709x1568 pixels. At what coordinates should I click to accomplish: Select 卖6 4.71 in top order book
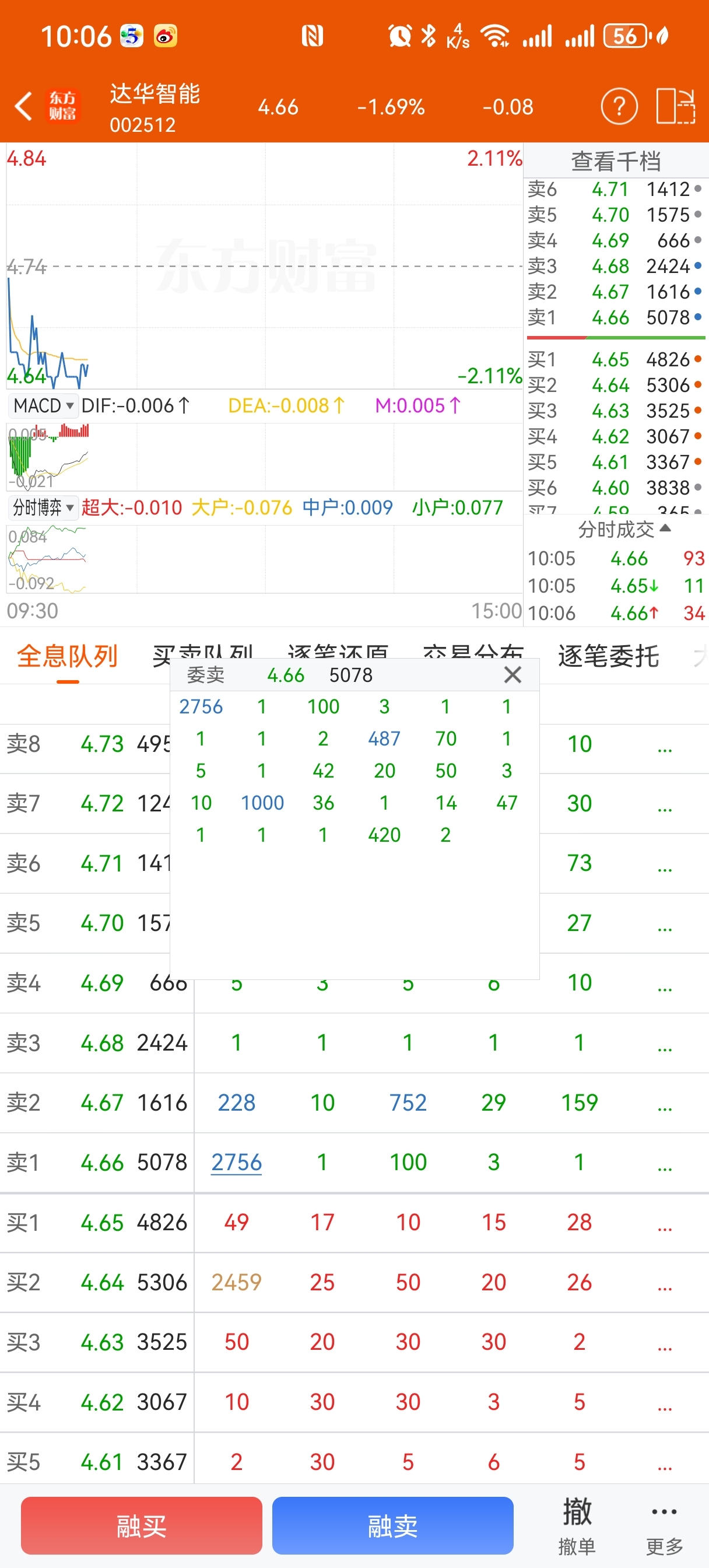tap(615, 188)
